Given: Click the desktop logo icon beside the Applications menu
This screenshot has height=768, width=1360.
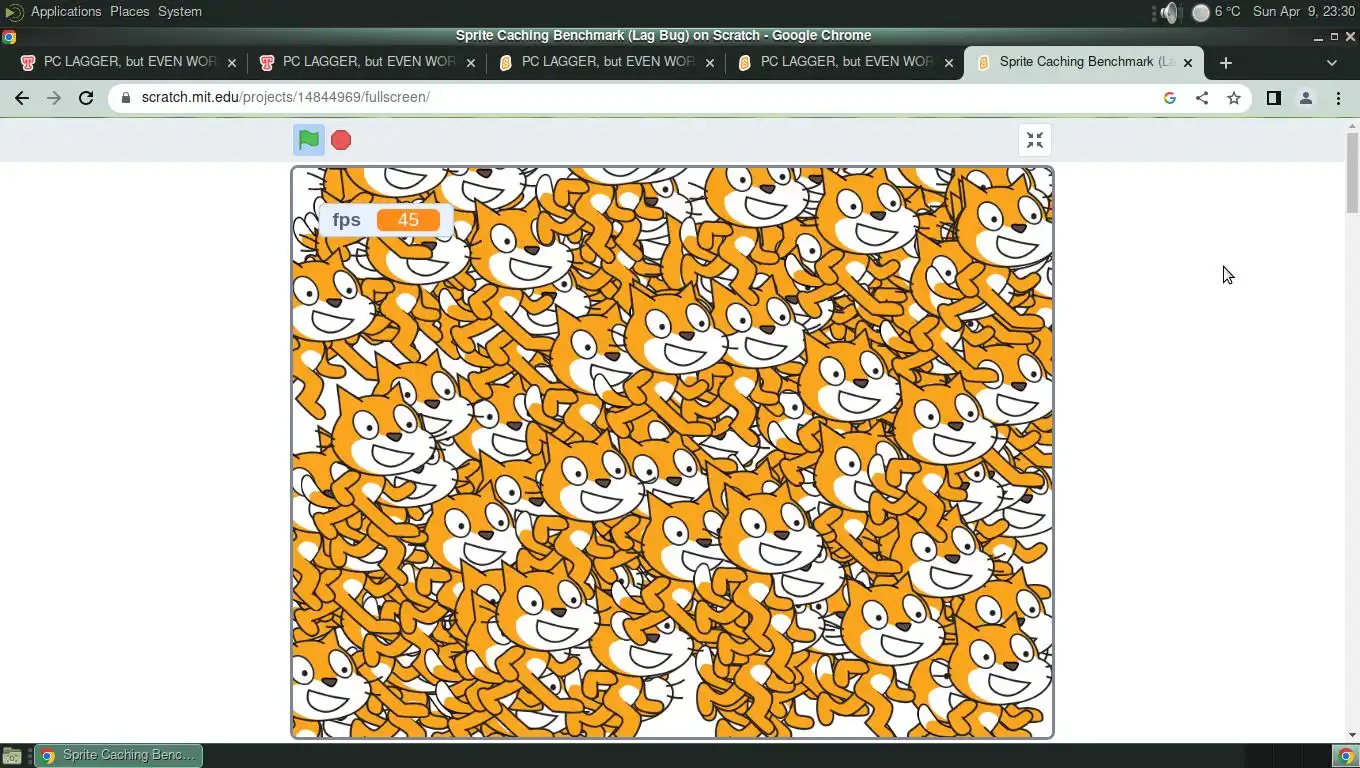Looking at the screenshot, I should [14, 12].
